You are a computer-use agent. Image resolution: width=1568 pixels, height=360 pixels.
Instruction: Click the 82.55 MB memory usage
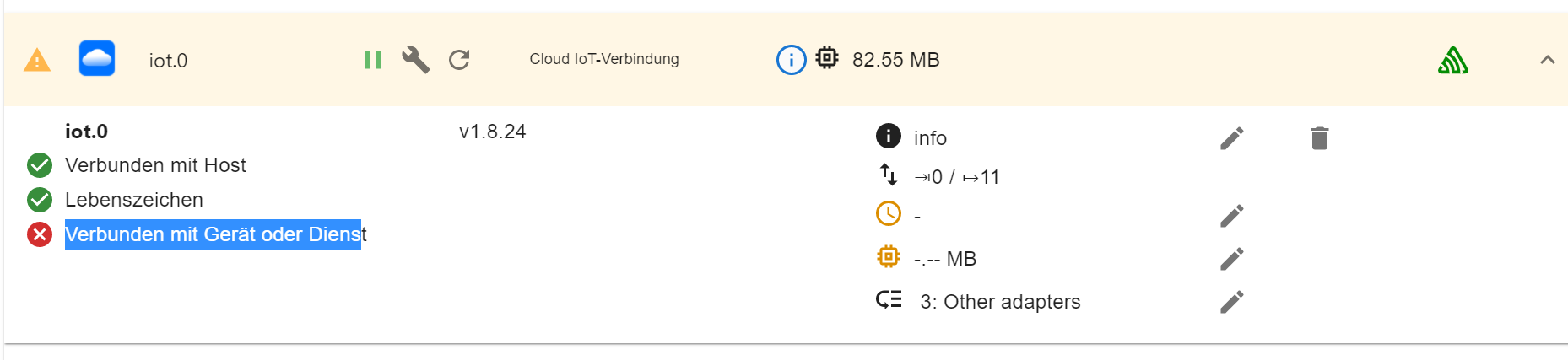[895, 60]
